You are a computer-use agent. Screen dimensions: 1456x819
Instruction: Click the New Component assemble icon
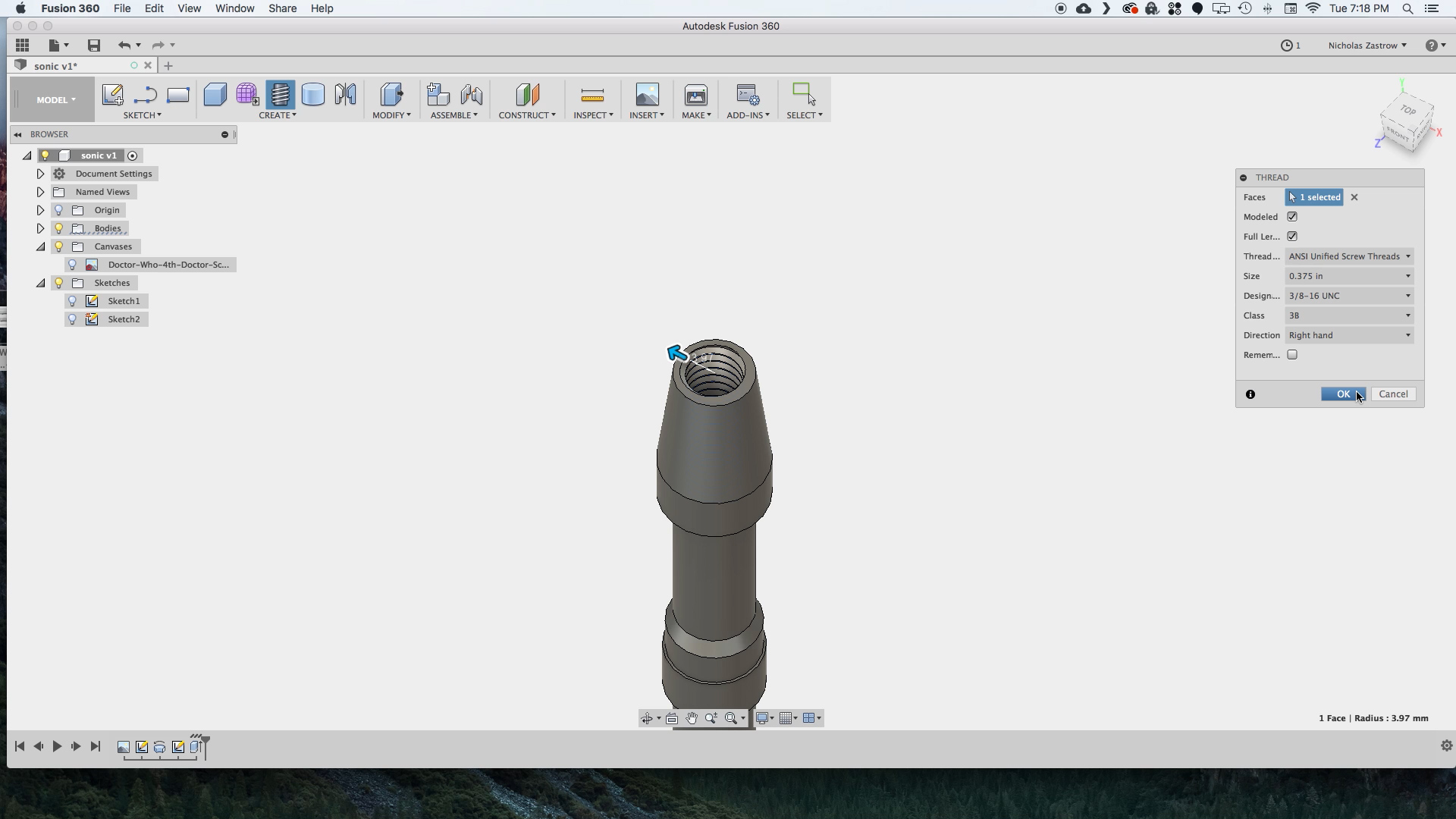point(438,95)
